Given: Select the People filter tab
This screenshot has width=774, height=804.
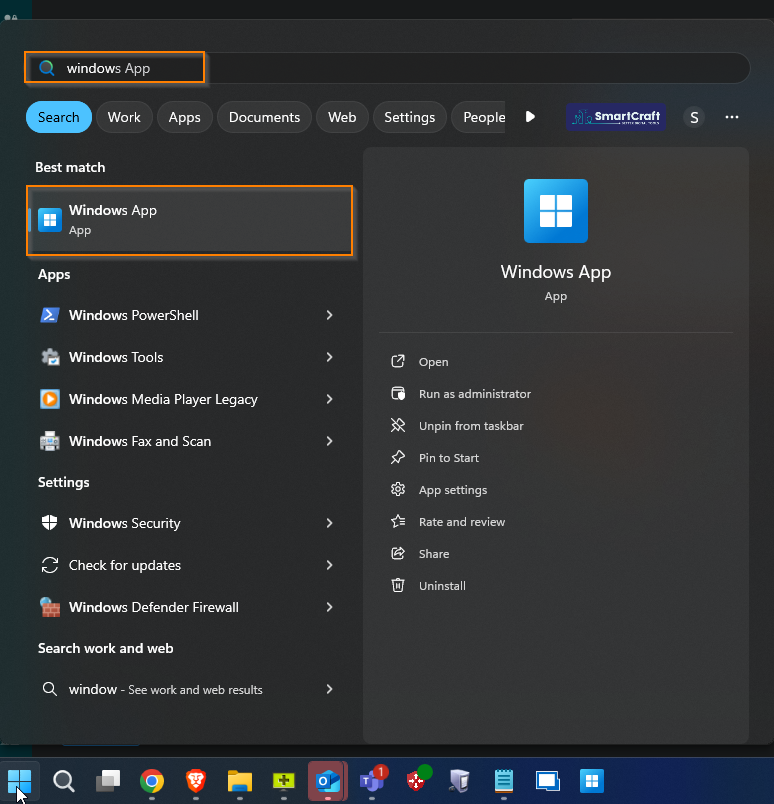Looking at the screenshot, I should click(x=480, y=117).
